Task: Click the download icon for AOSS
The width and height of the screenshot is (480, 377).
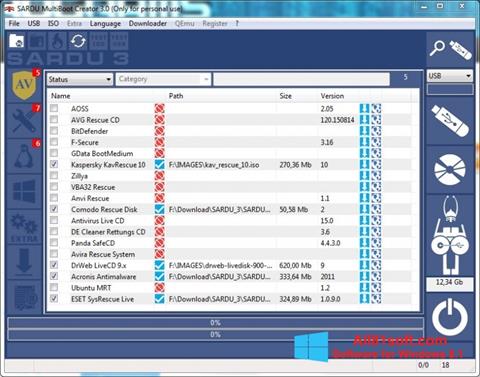Action: click(364, 108)
